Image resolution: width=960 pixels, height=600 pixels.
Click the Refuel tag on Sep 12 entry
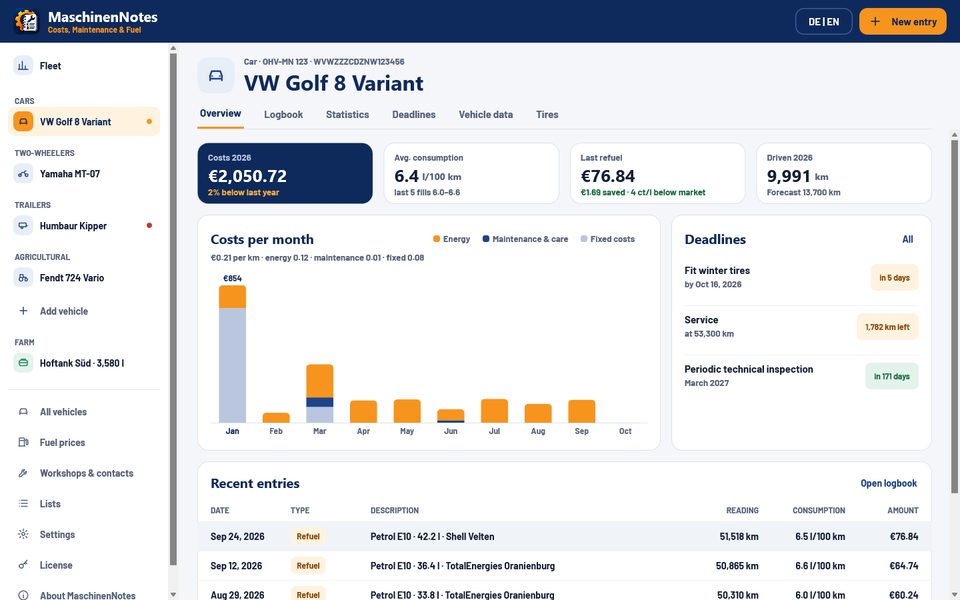pyautogui.click(x=308, y=566)
